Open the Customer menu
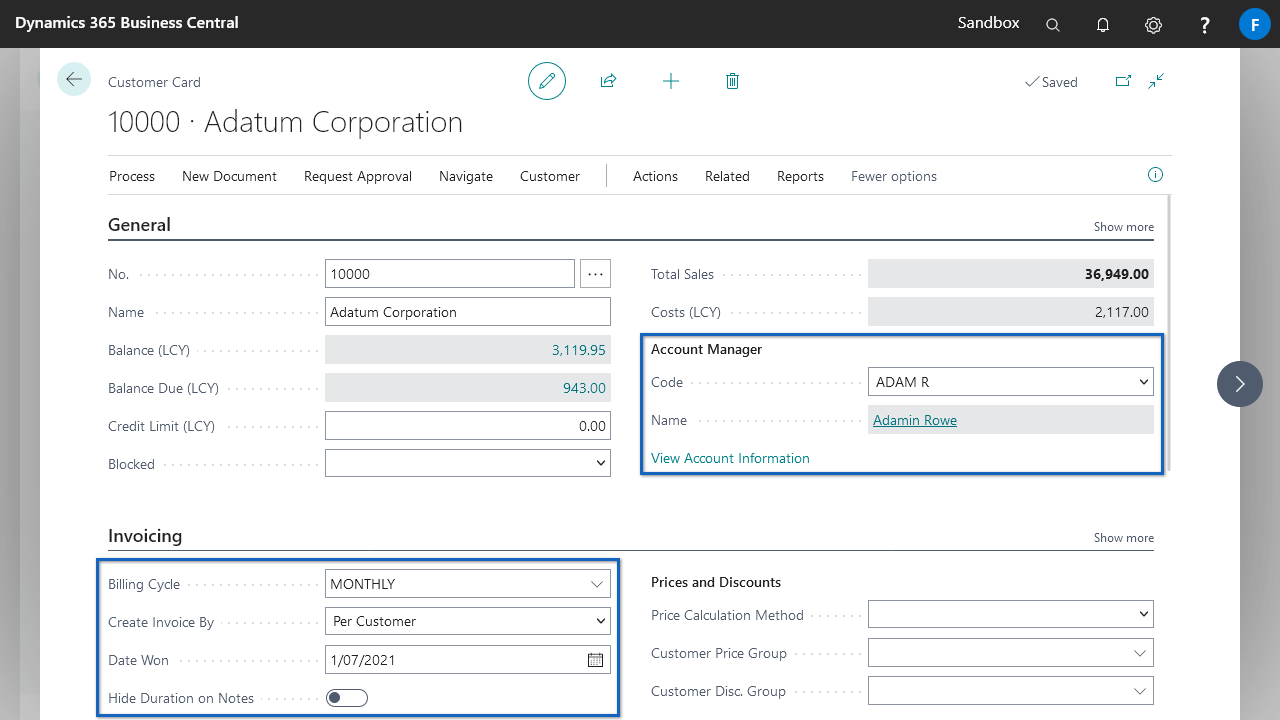1280x720 pixels. click(x=550, y=176)
